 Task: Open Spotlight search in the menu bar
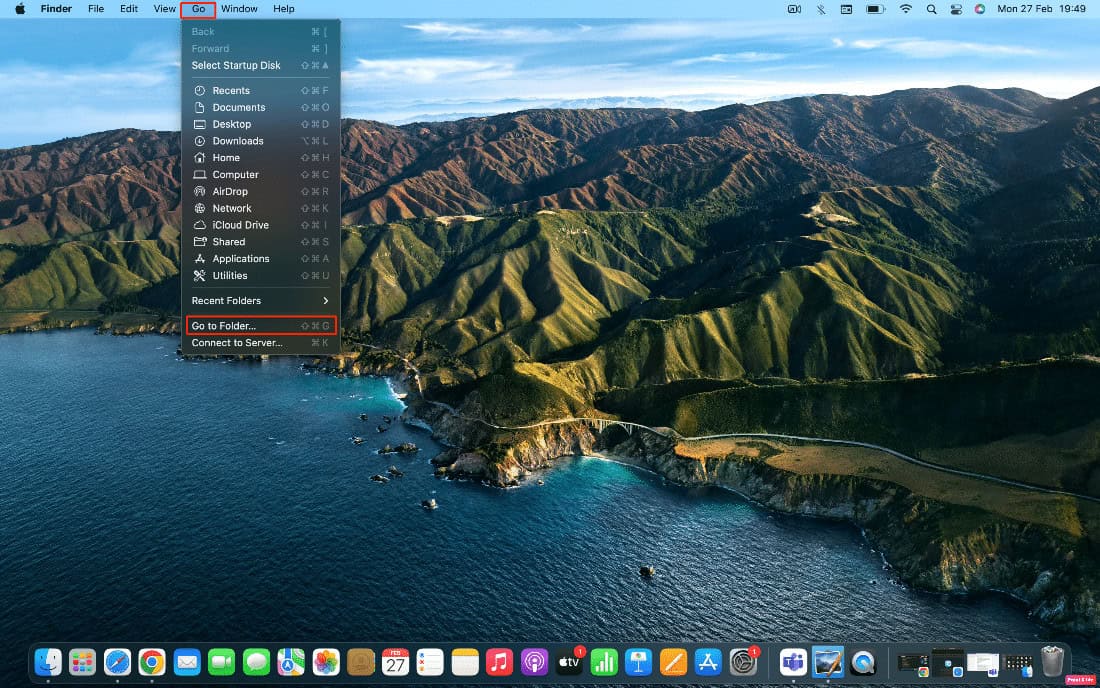coord(930,9)
